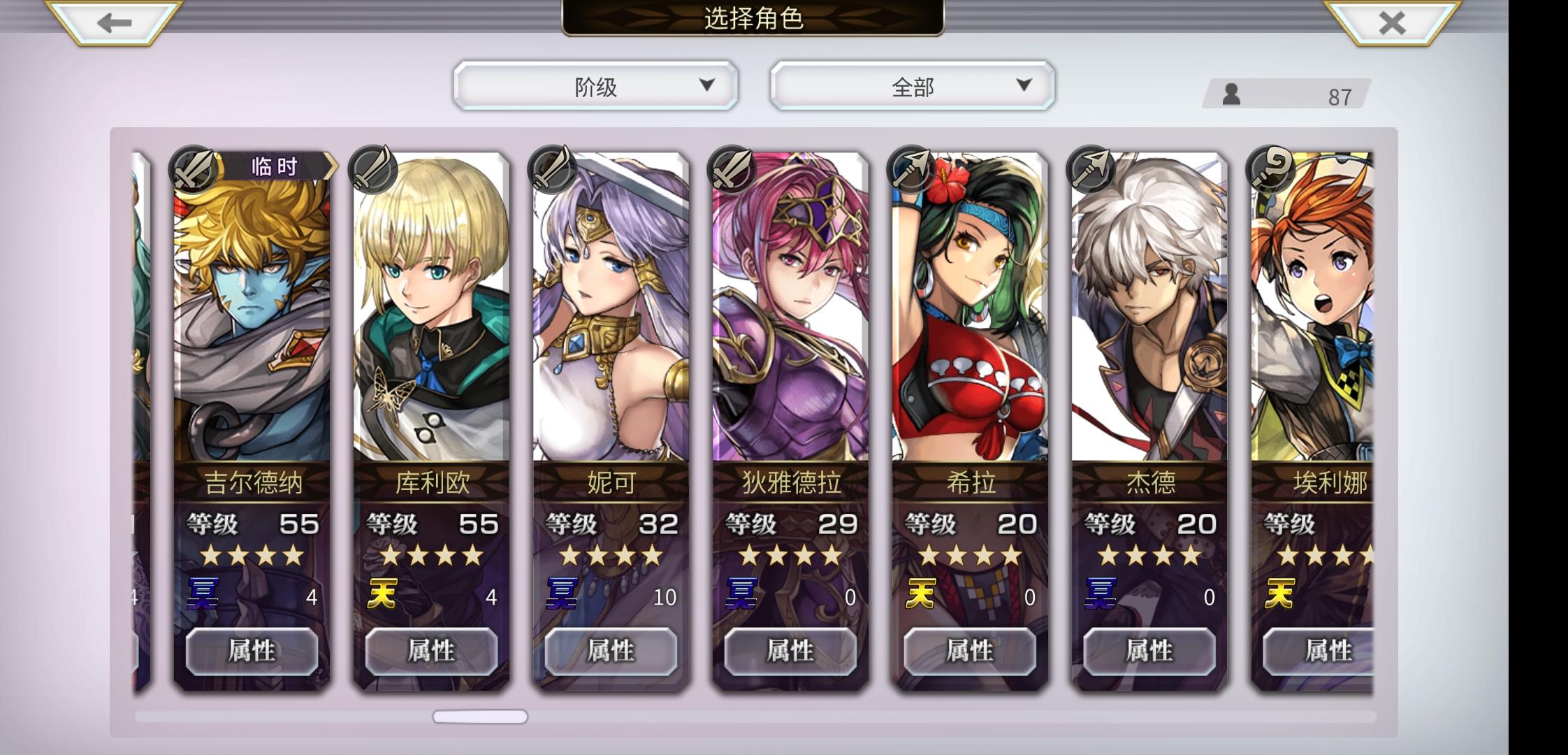Click the arrow on the 全部 dropdown
The image size is (1568, 755).
(1024, 85)
